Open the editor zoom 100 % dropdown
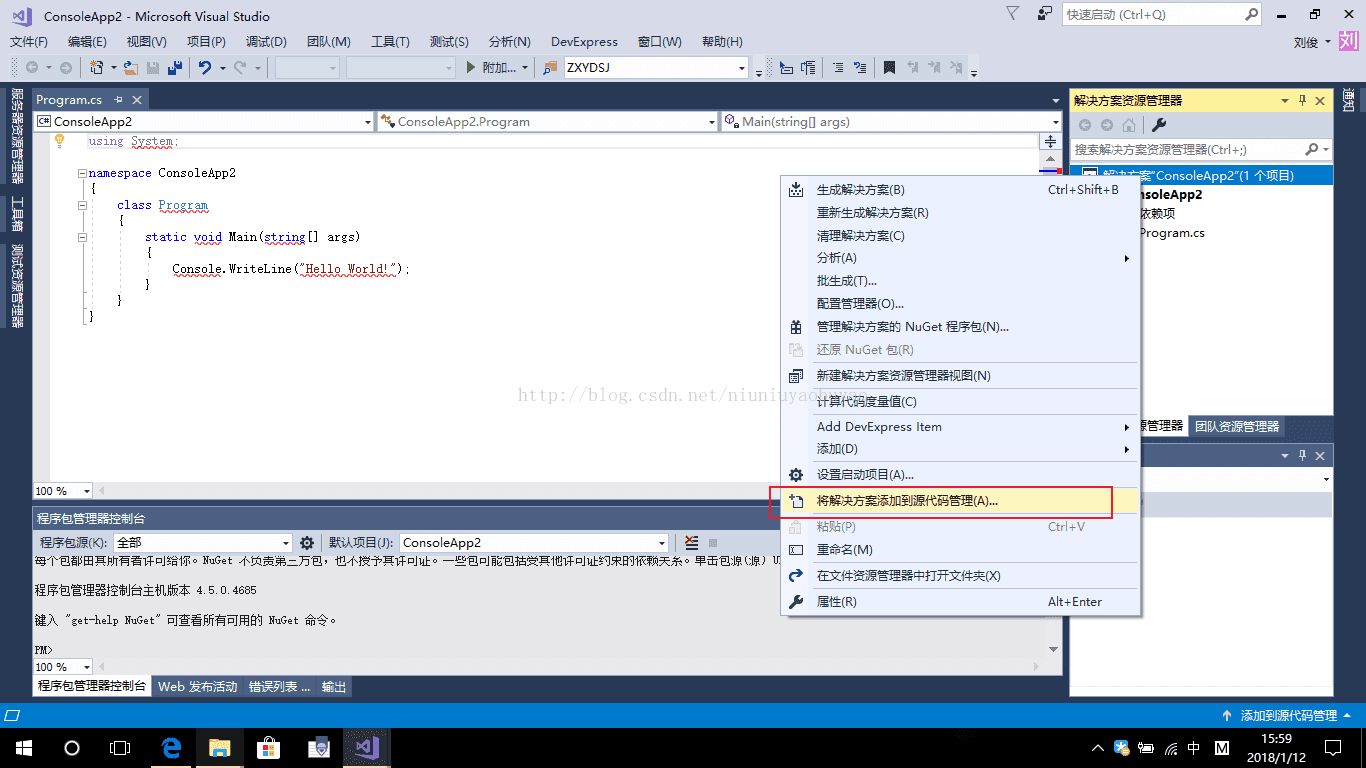Viewport: 1366px width, 768px height. pyautogui.click(x=87, y=491)
